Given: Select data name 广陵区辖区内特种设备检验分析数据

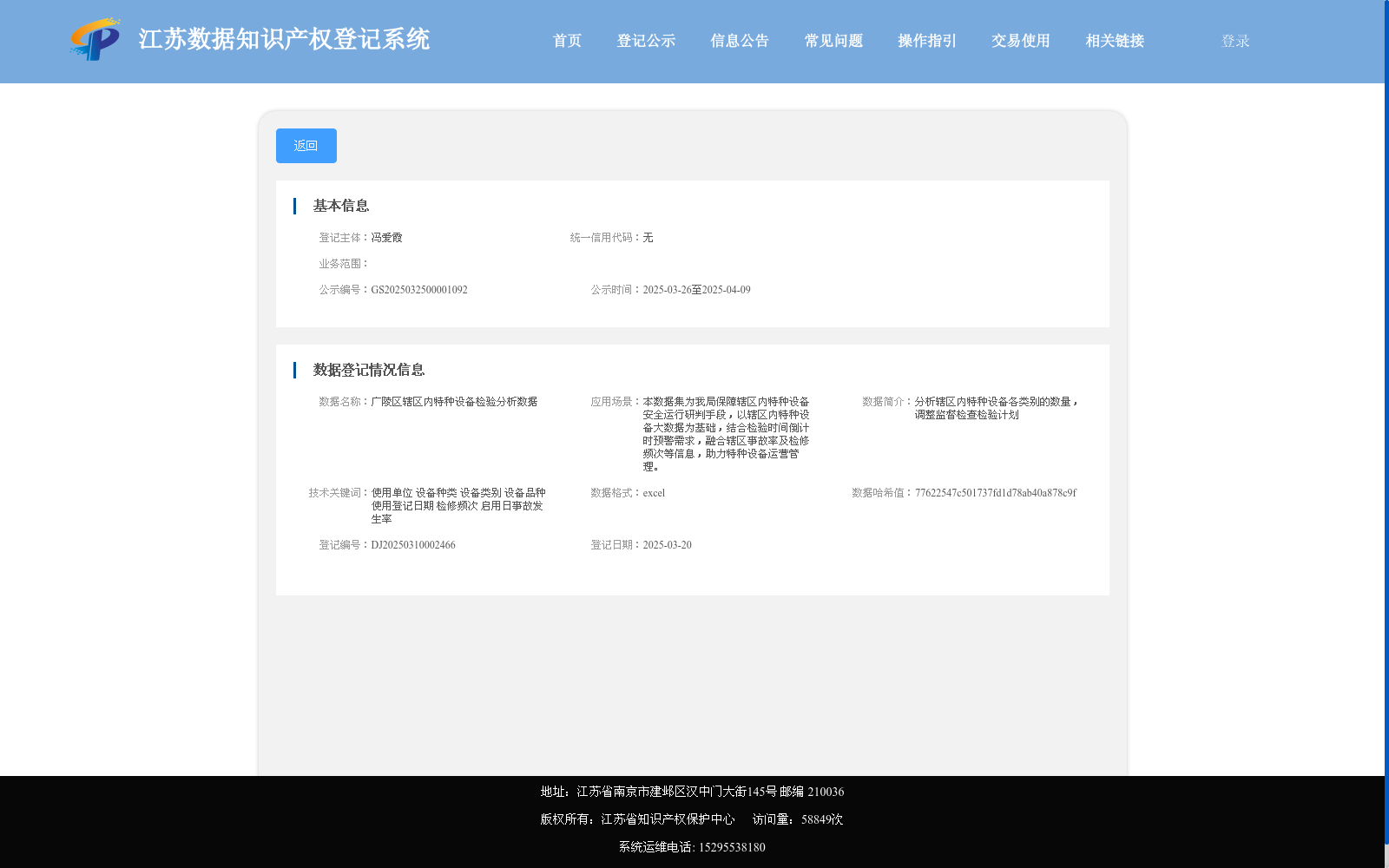Looking at the screenshot, I should (454, 402).
